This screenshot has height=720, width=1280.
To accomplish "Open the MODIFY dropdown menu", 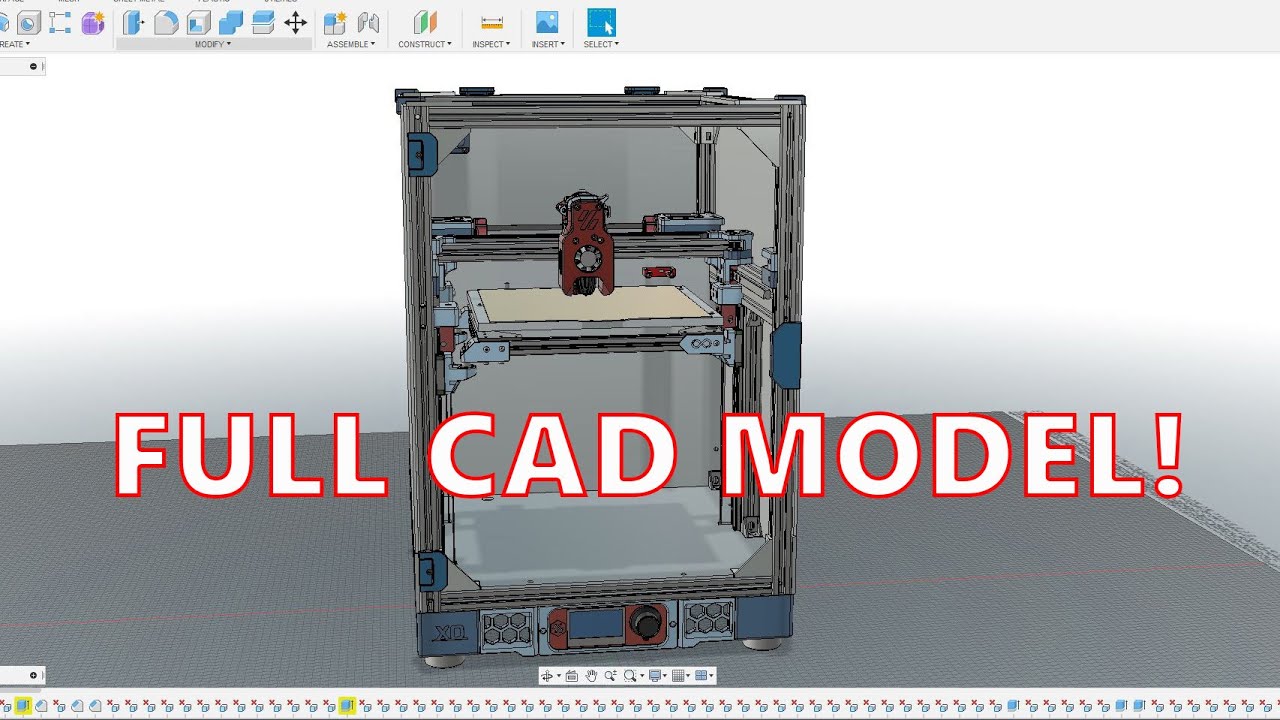I will click(x=212, y=44).
